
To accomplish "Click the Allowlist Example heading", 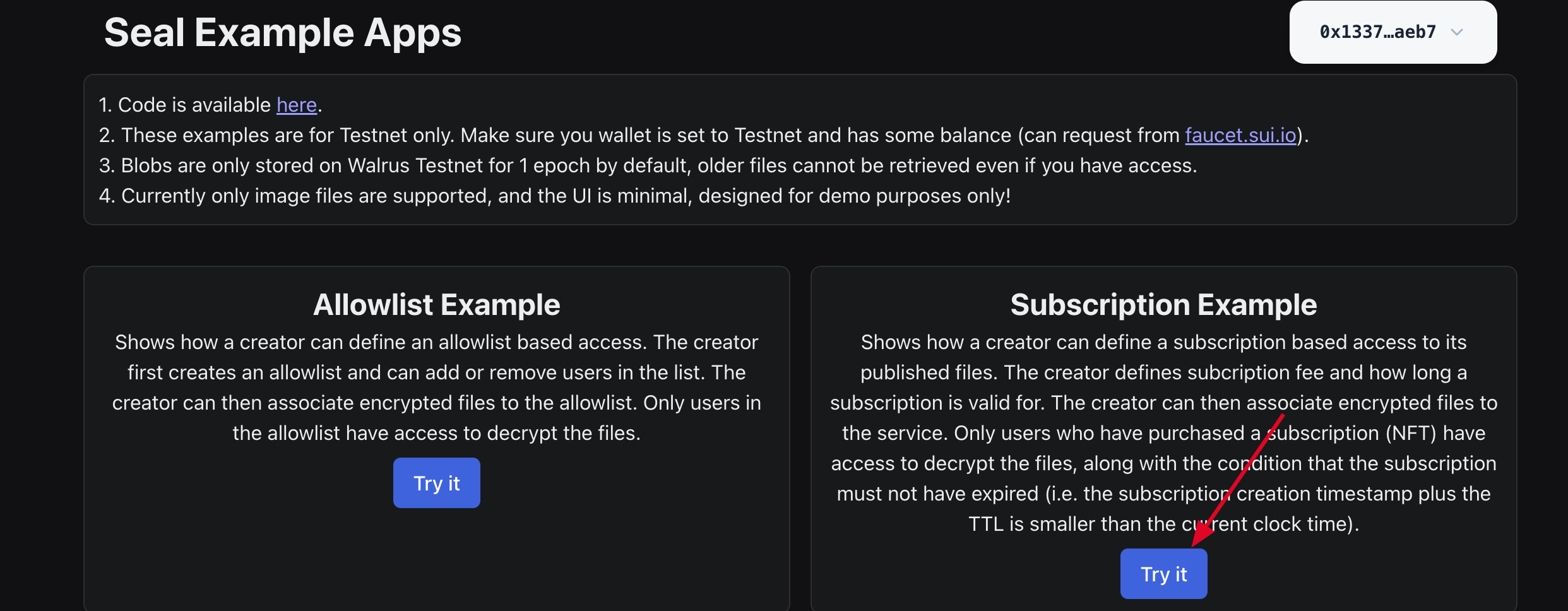I will tap(436, 305).
